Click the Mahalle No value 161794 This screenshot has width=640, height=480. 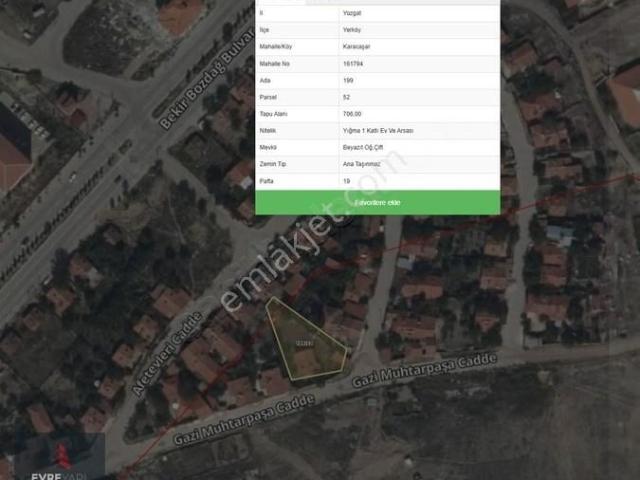click(353, 64)
